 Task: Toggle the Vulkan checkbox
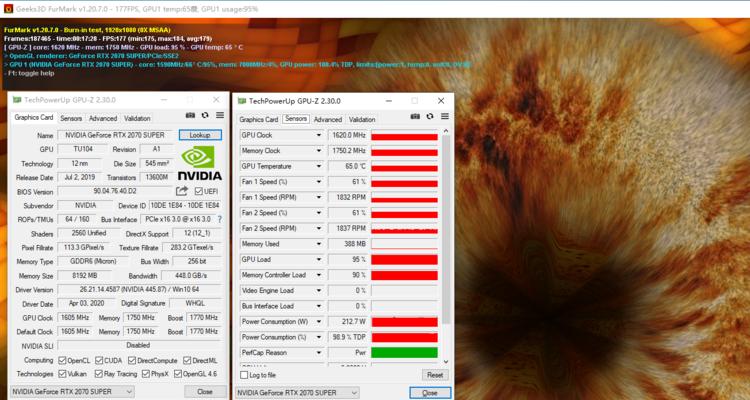point(62,374)
